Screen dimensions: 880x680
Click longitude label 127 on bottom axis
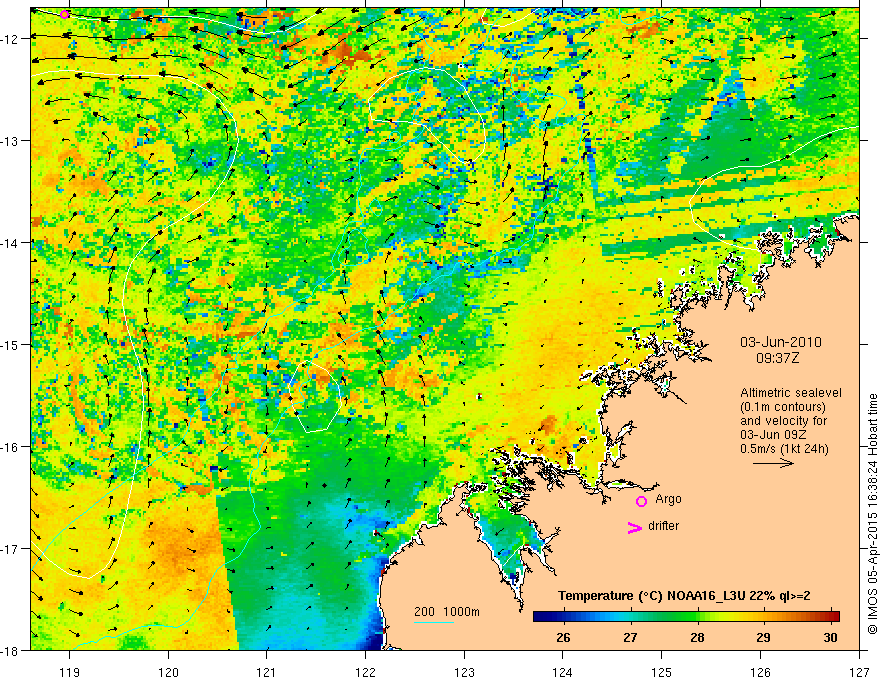pos(859,672)
